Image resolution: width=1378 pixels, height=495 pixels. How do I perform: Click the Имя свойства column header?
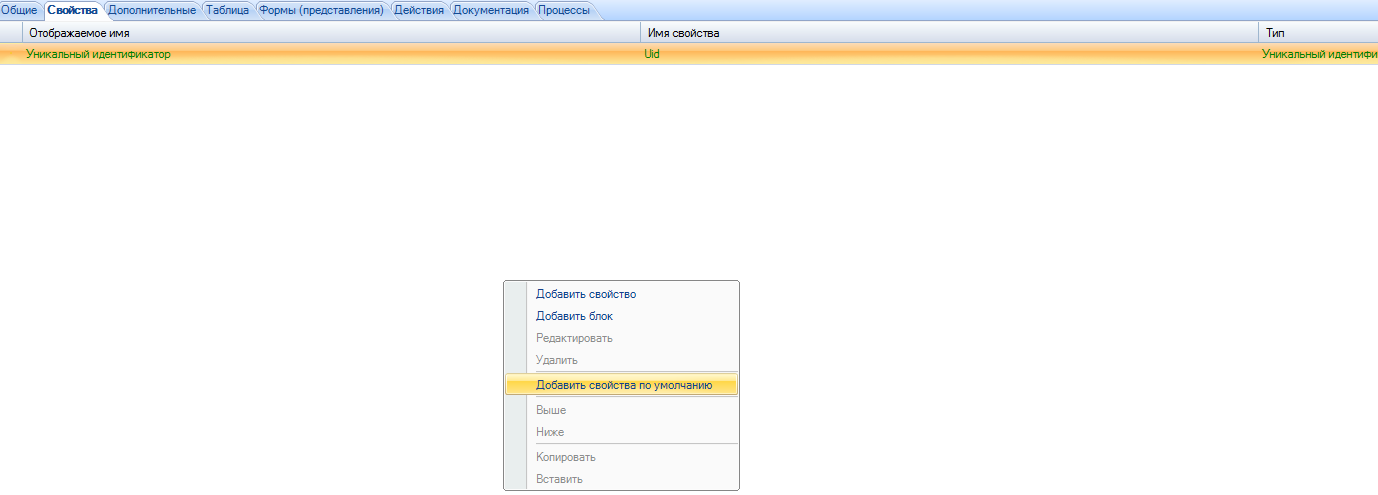[949, 33]
